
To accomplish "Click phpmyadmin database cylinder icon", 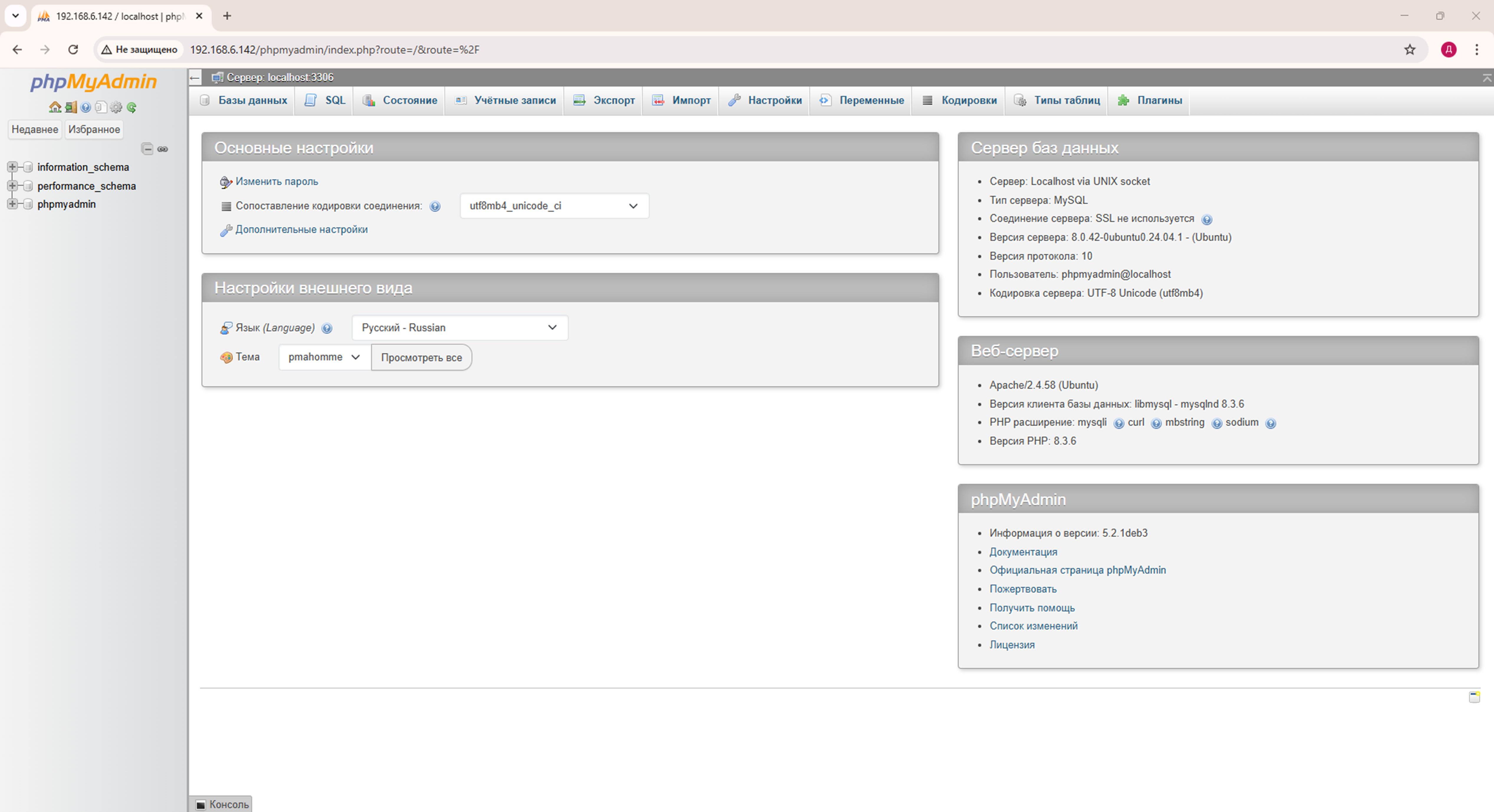I will pos(27,204).
